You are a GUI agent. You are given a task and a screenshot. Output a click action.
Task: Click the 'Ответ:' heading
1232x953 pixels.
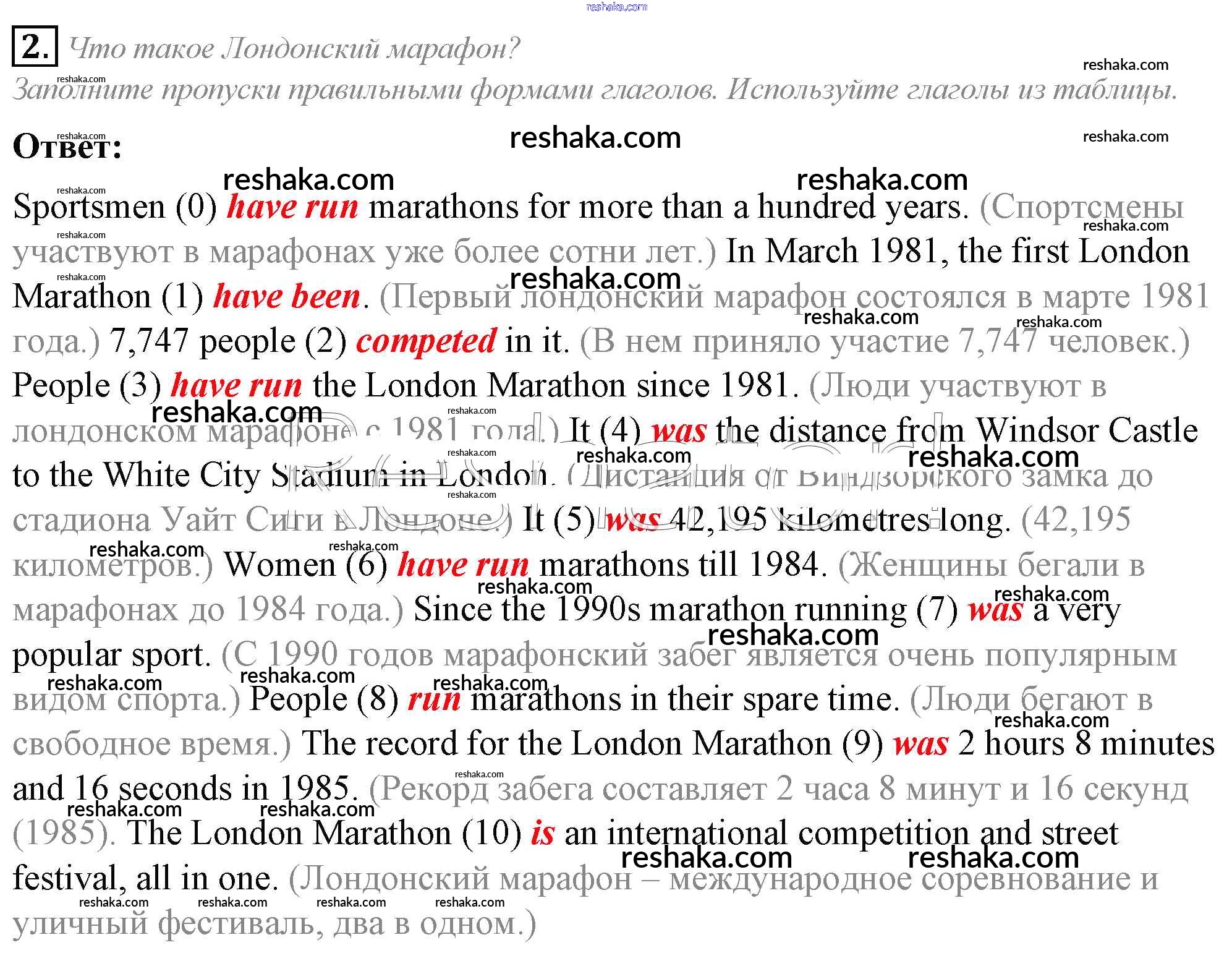point(67,148)
